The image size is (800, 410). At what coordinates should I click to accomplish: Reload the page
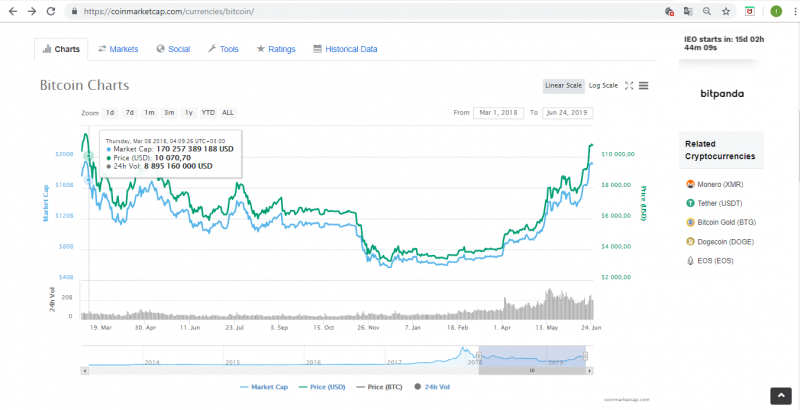[51, 11]
